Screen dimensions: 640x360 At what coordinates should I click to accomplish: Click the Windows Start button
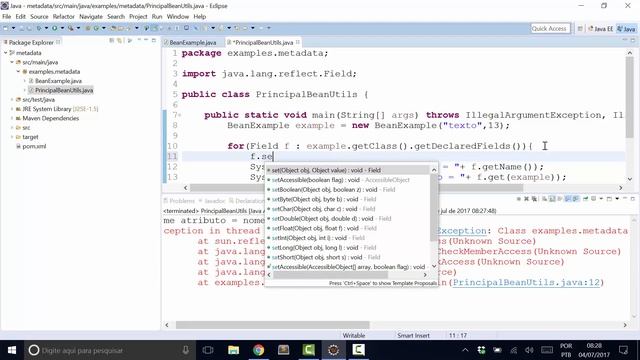point(12,350)
